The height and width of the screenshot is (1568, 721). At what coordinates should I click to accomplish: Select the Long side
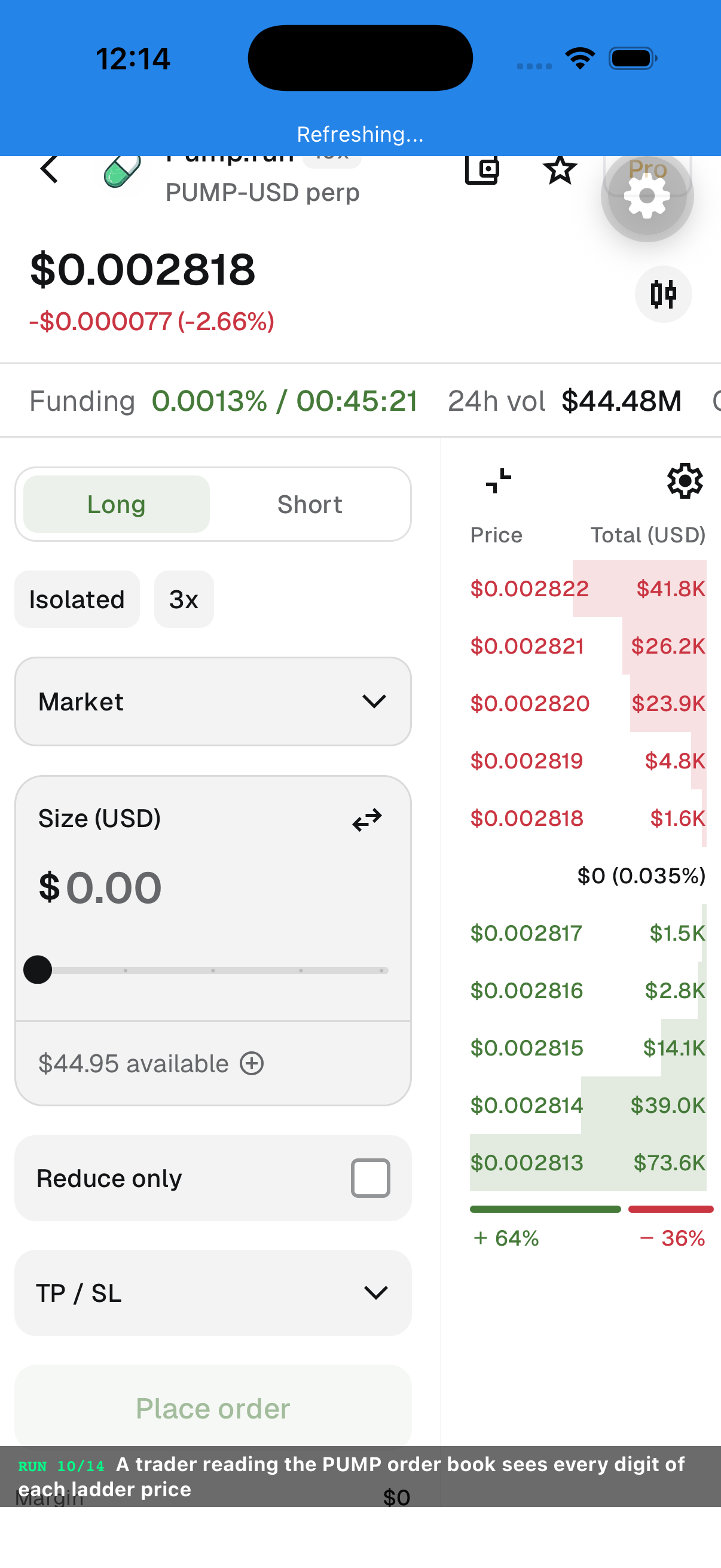(x=116, y=504)
